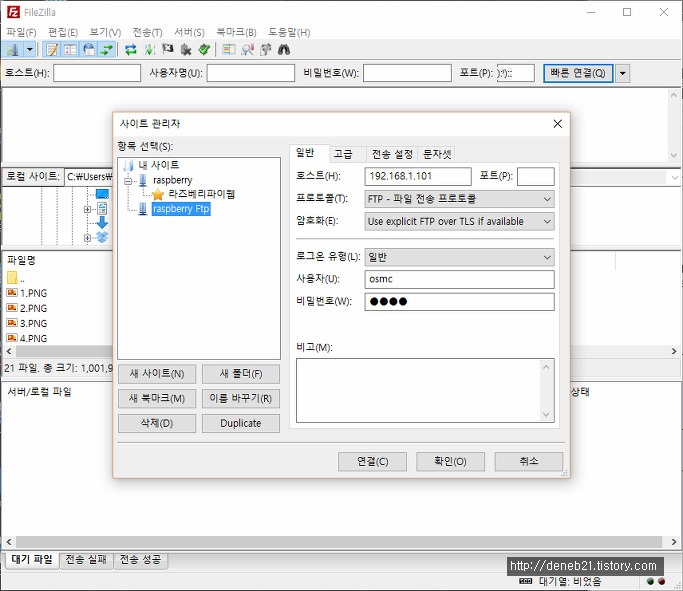The height and width of the screenshot is (591, 683).
Task: Click the site manager 포트(P) field
Action: (536, 176)
